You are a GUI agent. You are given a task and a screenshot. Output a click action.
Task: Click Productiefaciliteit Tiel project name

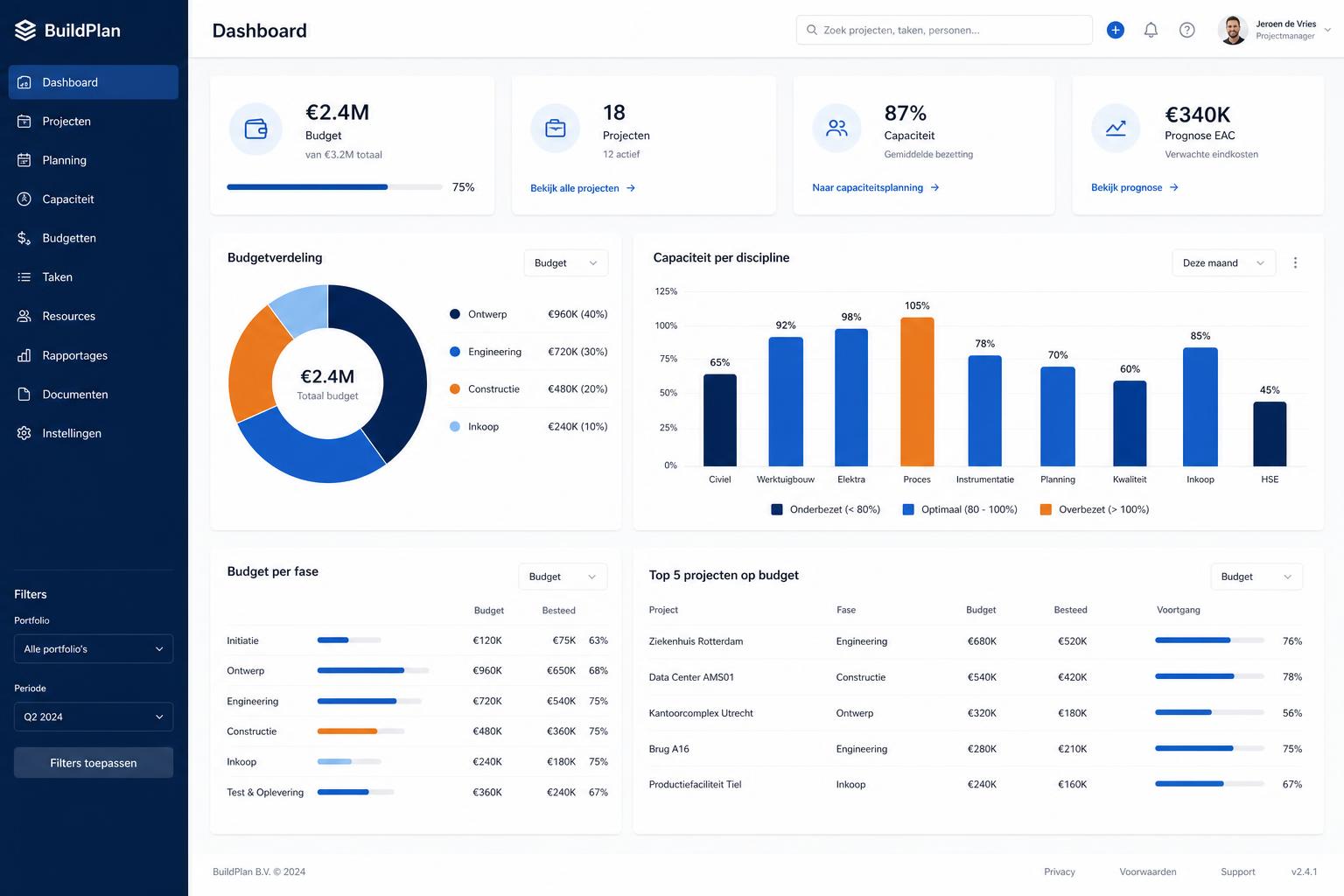pyautogui.click(x=695, y=785)
